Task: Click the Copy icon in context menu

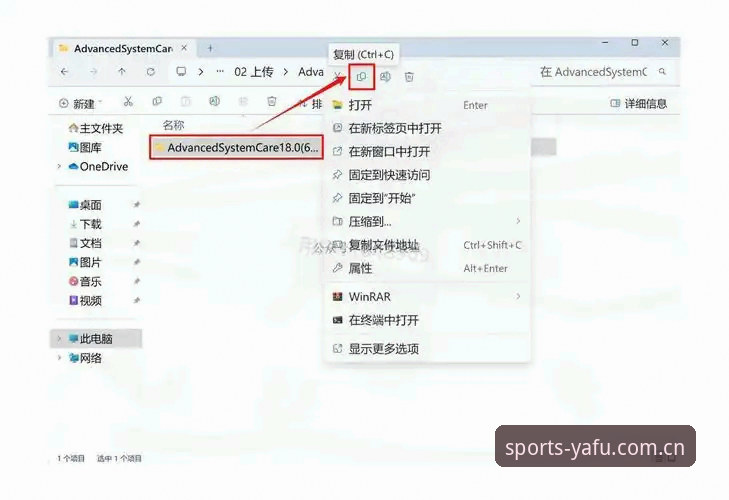Action: click(361, 77)
